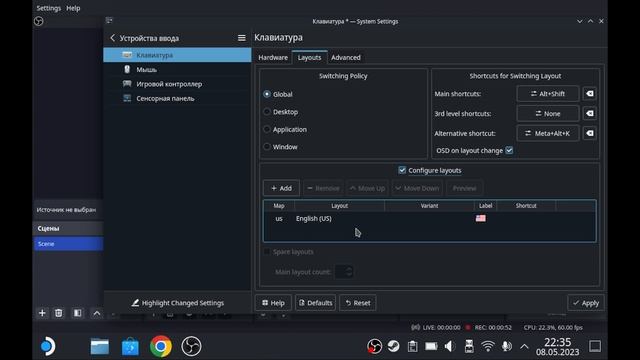Clear the Alternative shortcut binding

point(590,133)
